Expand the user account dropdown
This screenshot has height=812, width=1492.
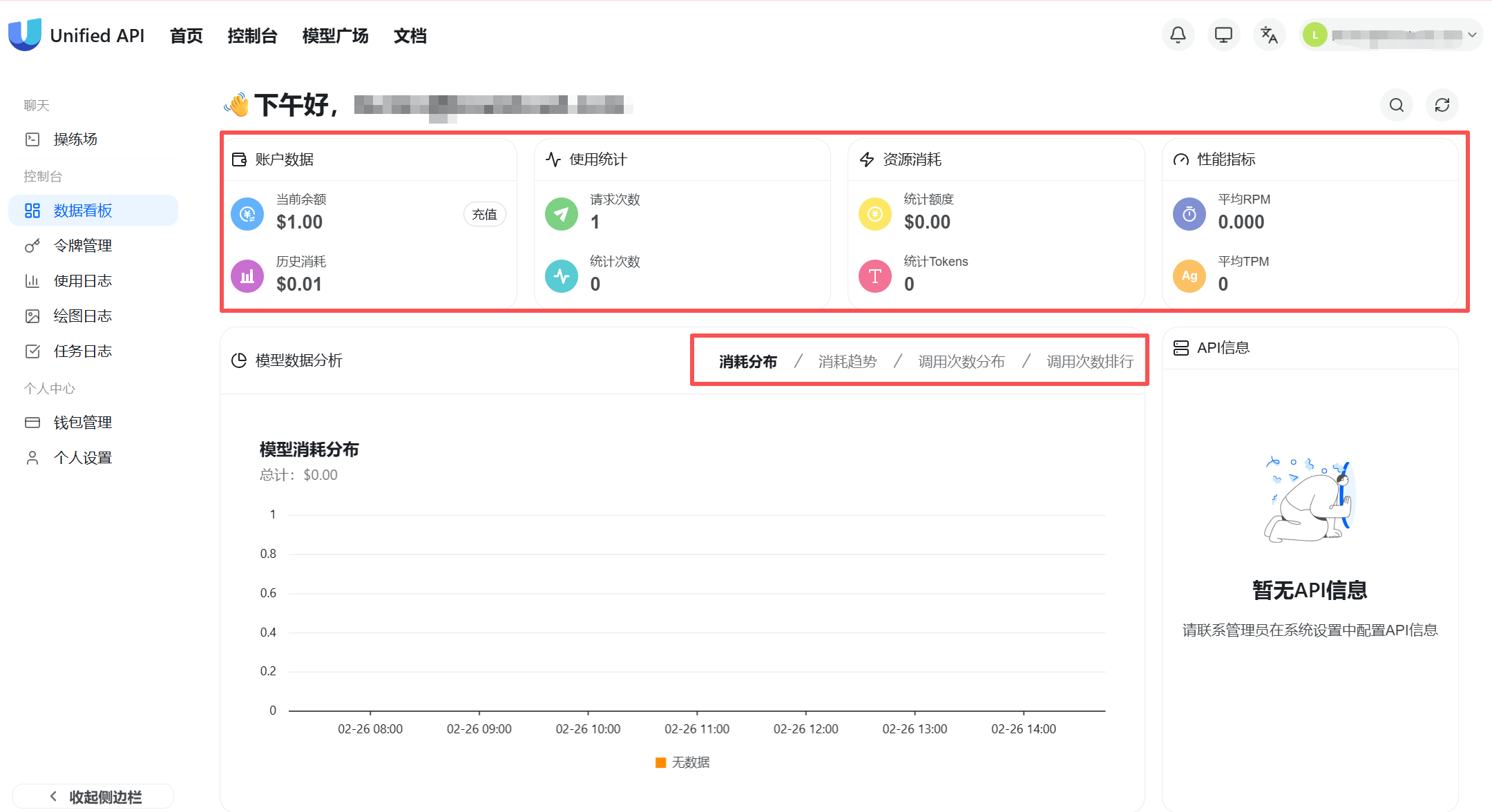1472,35
